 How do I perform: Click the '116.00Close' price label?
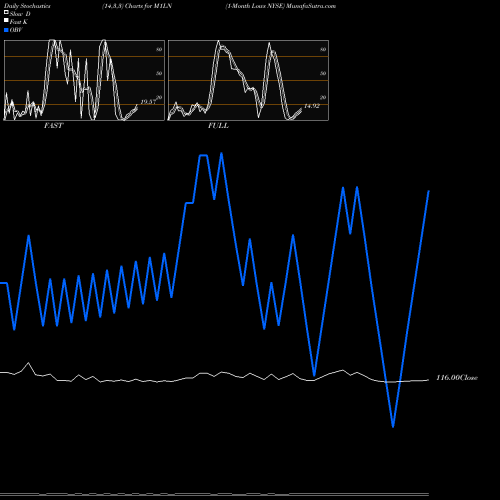coord(457,378)
